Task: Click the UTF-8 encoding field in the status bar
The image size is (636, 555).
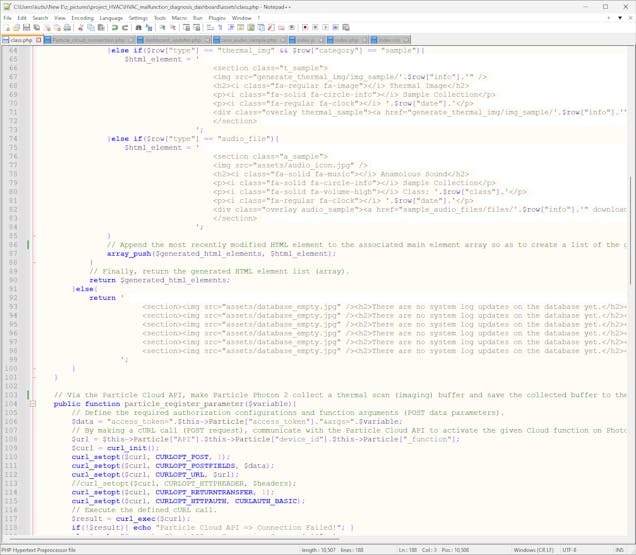Action: (x=571, y=549)
